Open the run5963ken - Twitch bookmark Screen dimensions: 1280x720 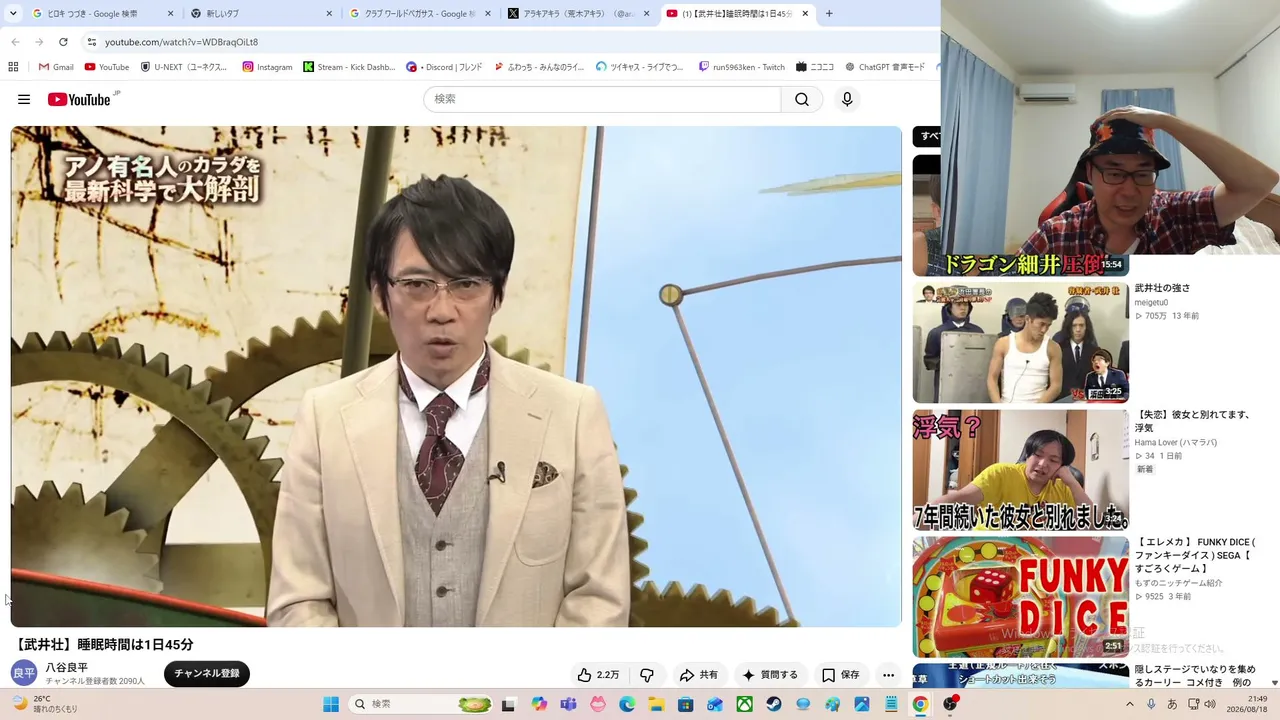click(741, 67)
